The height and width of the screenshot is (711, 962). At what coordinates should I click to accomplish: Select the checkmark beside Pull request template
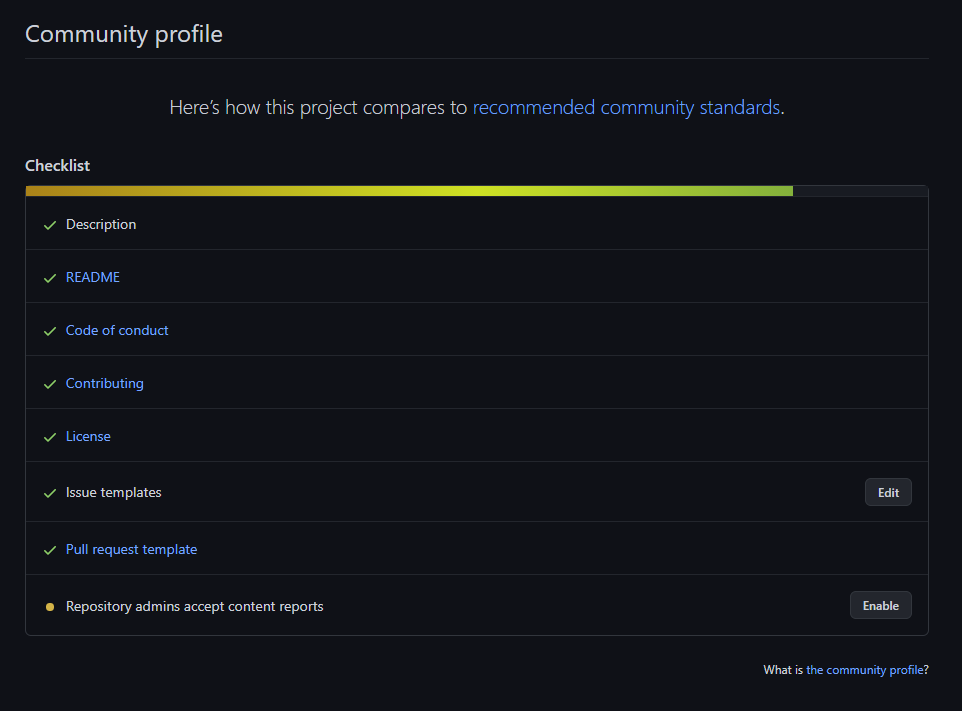pos(50,549)
